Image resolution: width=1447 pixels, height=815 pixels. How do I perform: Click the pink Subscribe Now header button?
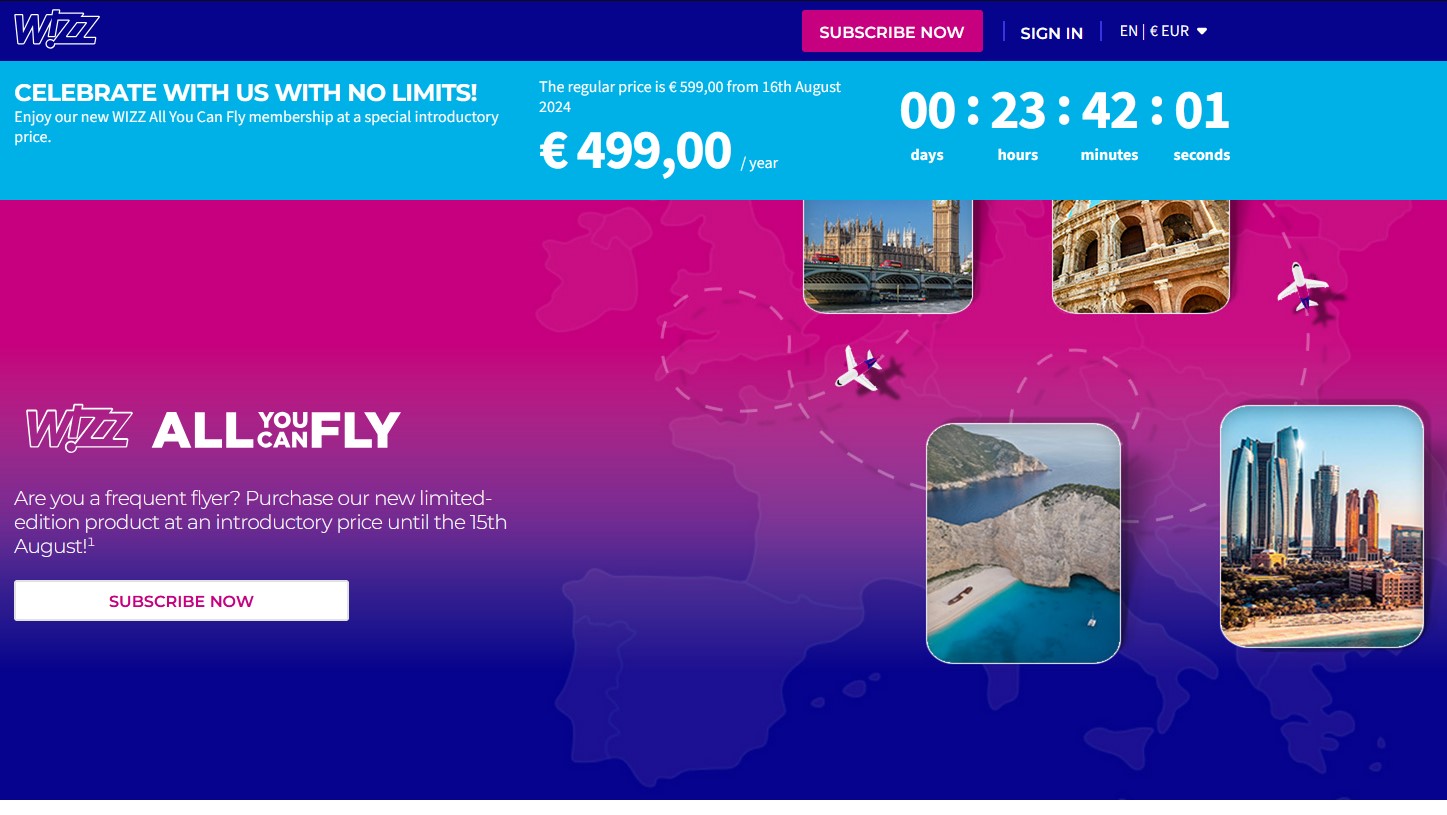coord(892,32)
